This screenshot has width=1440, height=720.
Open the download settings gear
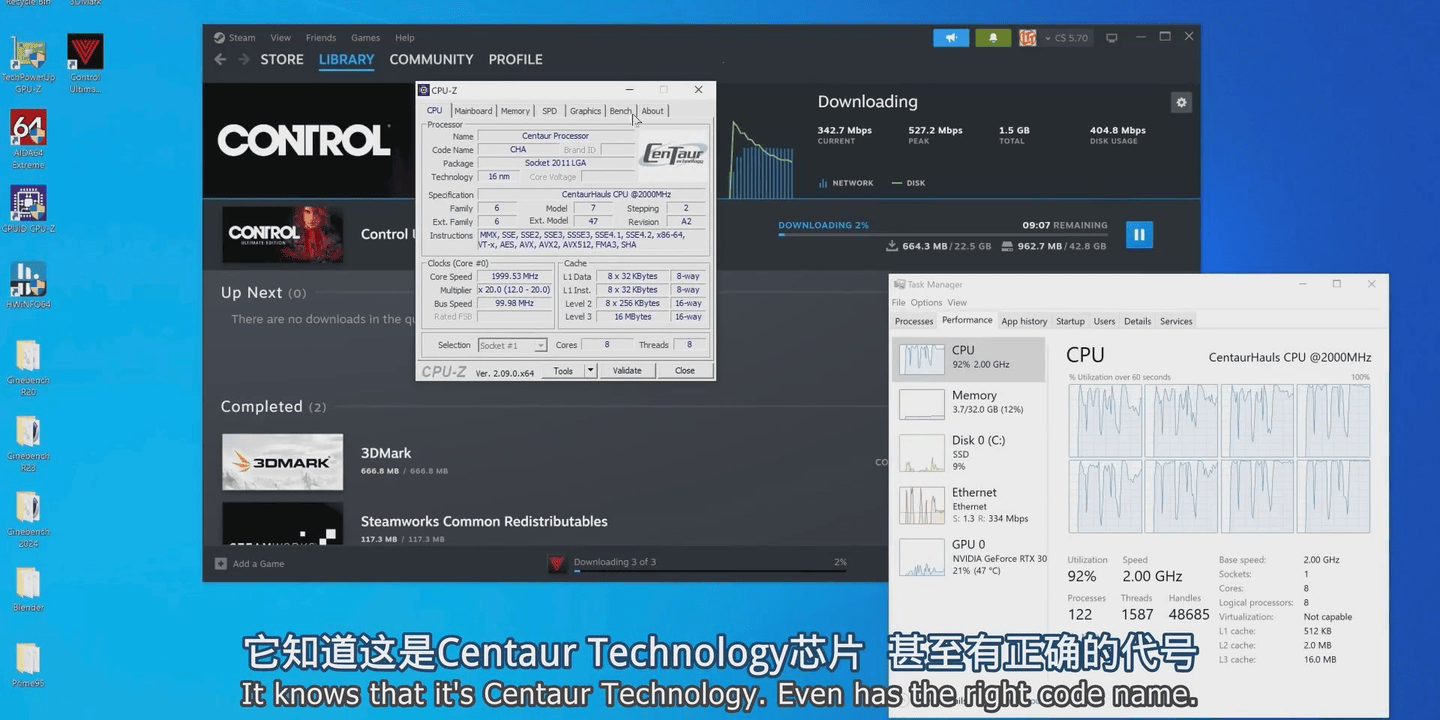(x=1181, y=103)
